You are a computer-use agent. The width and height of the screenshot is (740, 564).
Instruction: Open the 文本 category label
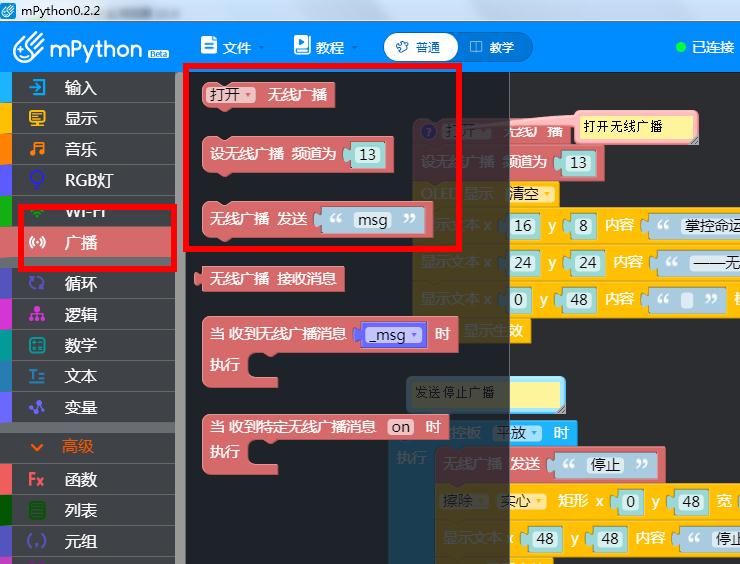pyautogui.click(x=81, y=376)
